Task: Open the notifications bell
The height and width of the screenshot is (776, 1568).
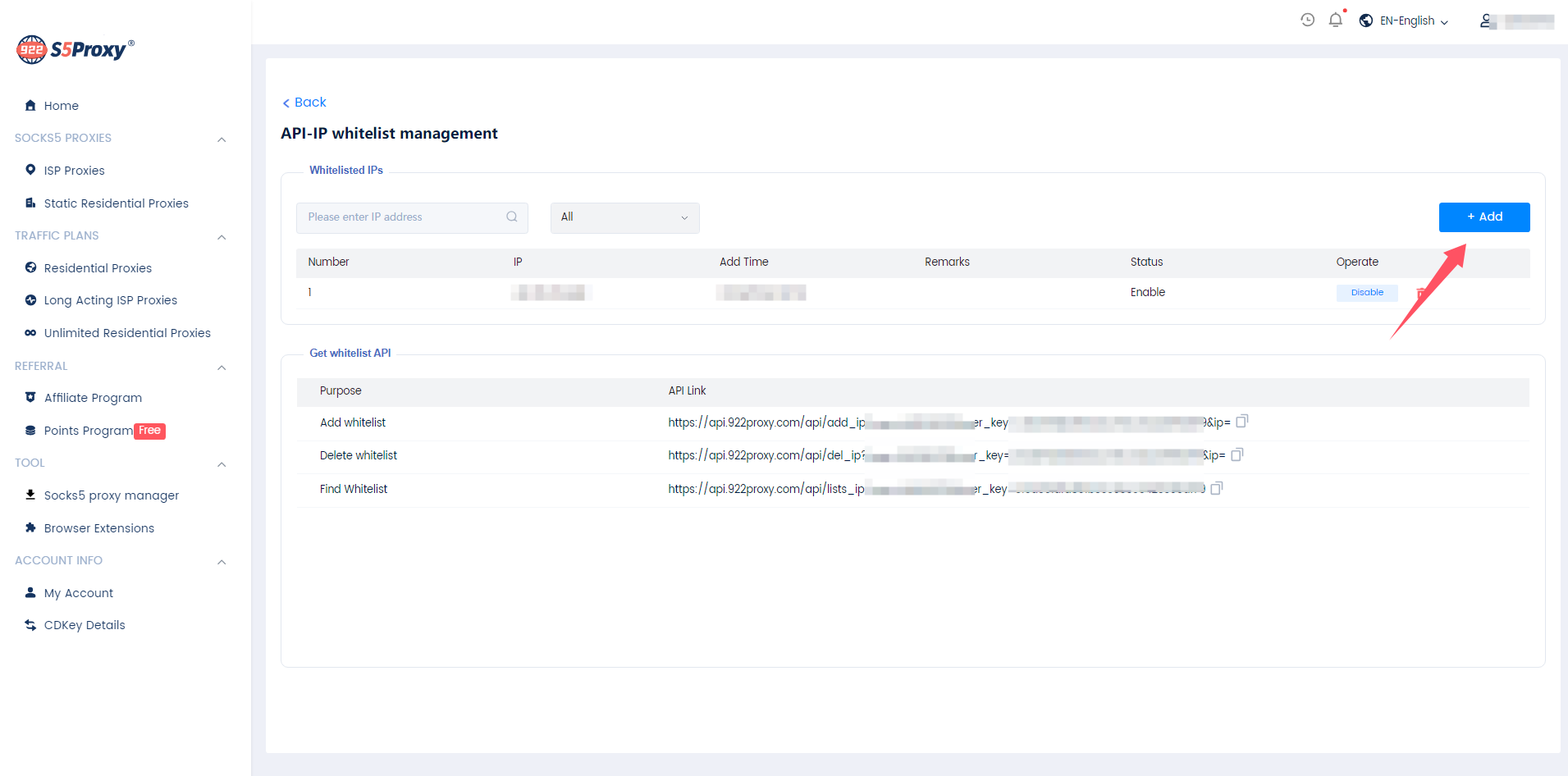Action: (1336, 21)
